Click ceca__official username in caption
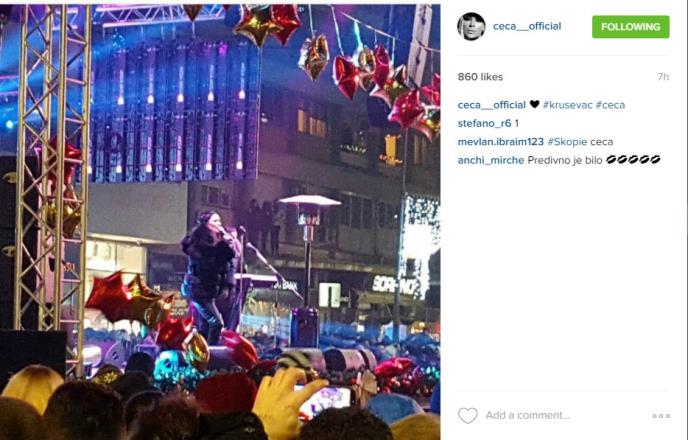This screenshot has width=688, height=440. click(x=491, y=105)
